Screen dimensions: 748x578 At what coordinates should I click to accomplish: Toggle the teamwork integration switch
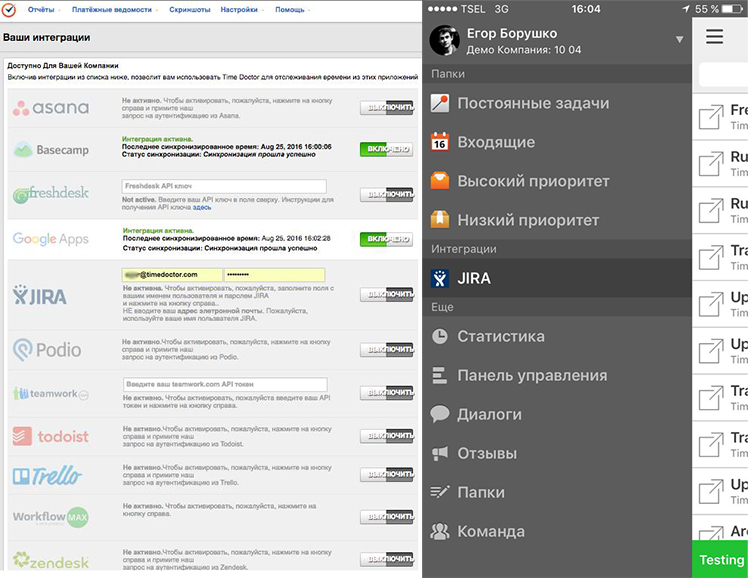387,392
